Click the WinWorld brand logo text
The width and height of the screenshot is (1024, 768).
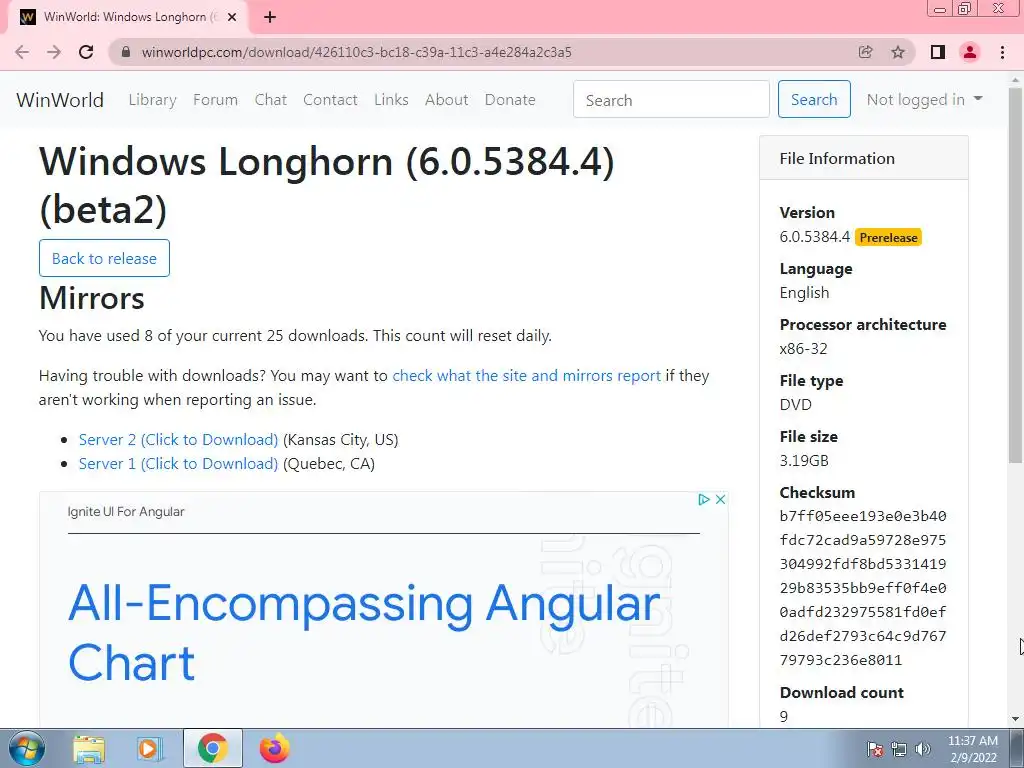(x=60, y=99)
